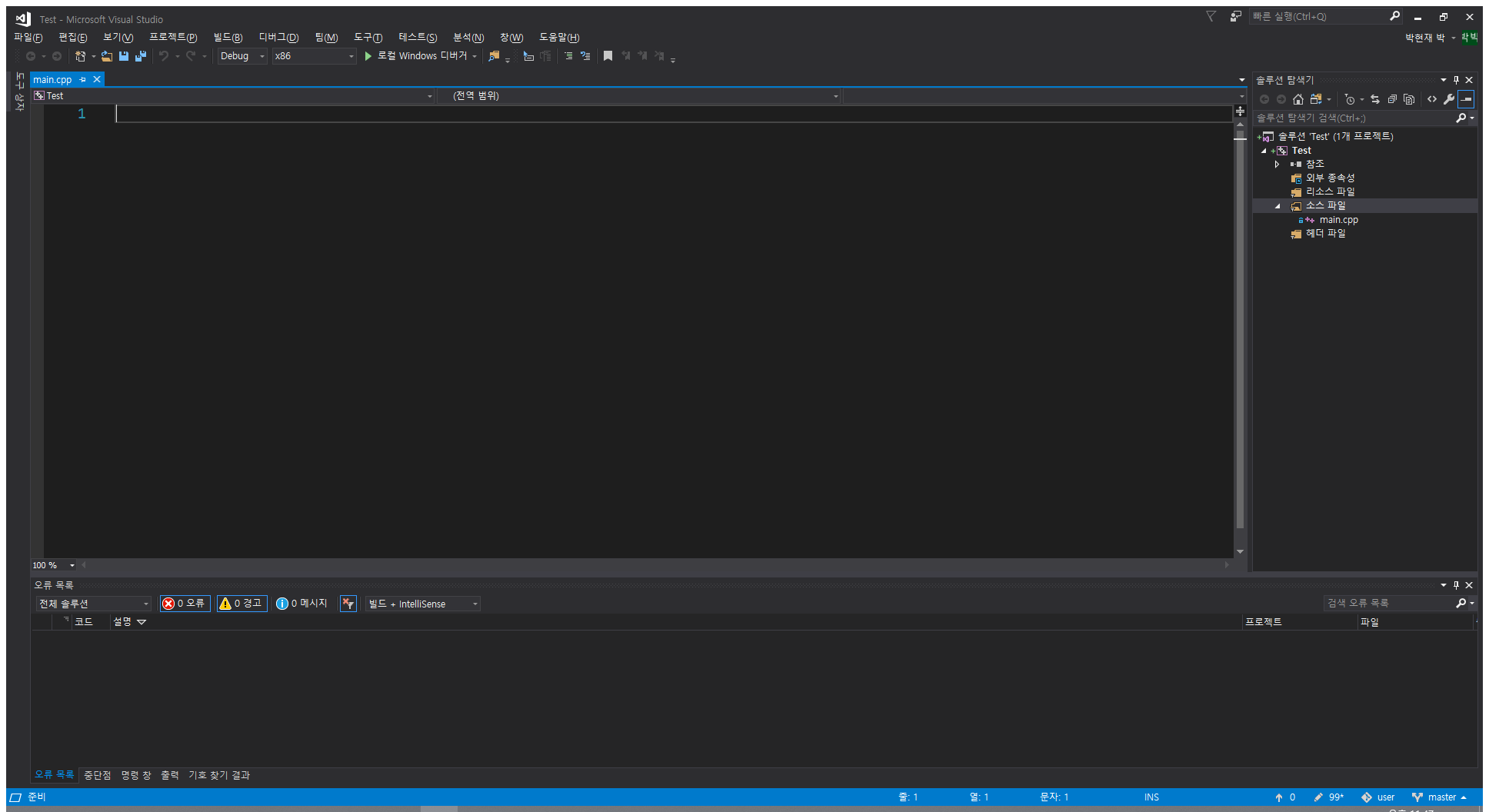Toggle auto hide pin of Solution Explorer
Image resolution: width=1489 pixels, height=812 pixels.
[x=1456, y=80]
